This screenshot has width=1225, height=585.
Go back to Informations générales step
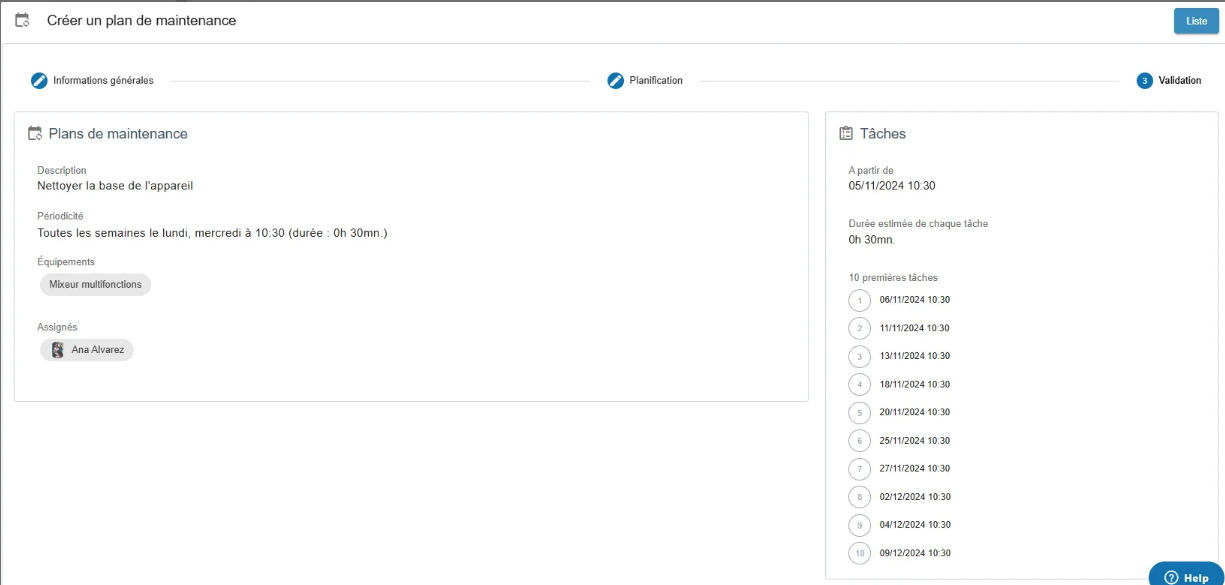(x=103, y=81)
